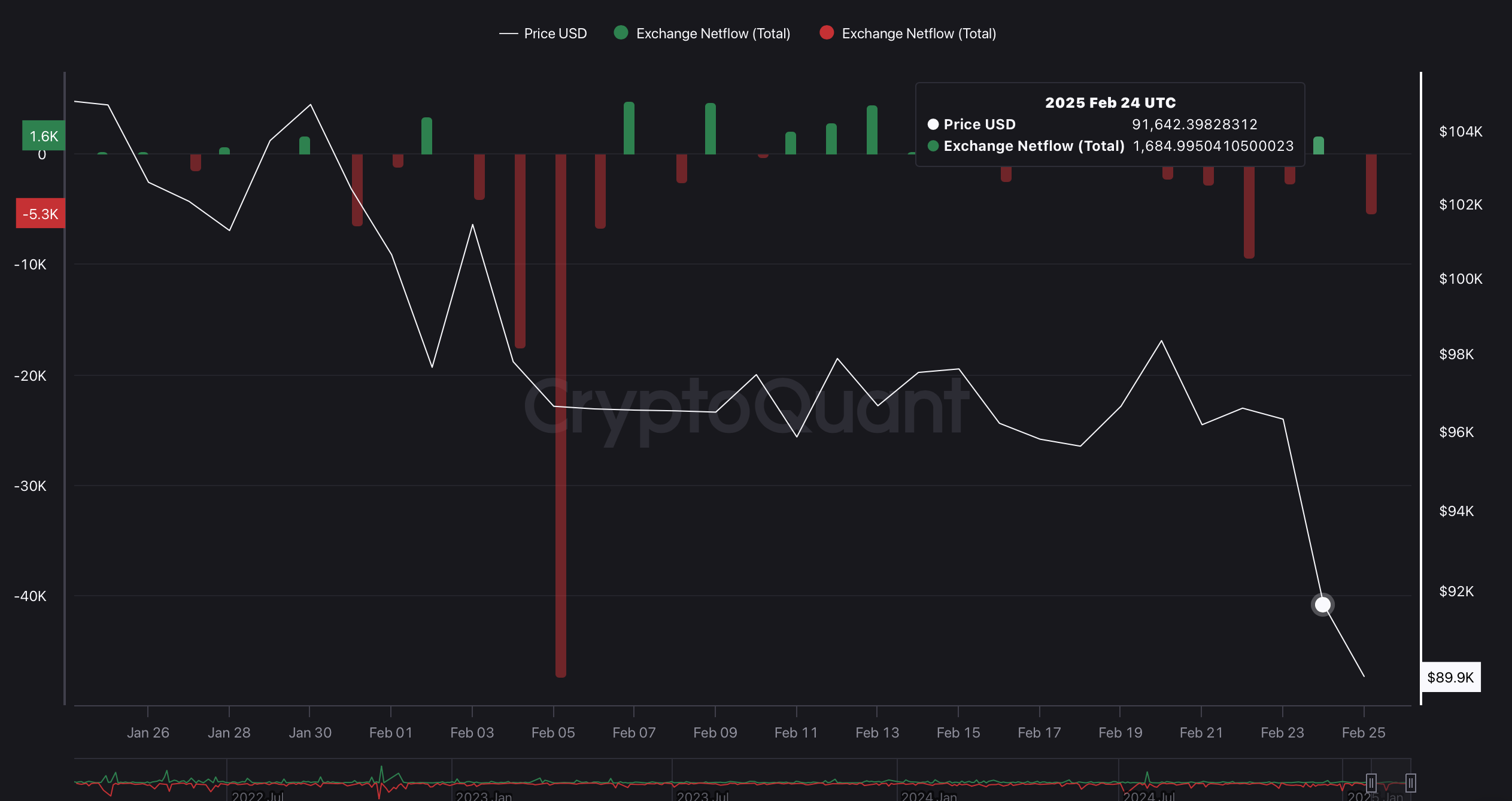
Task: Click the white Price USD legend line icon
Action: pyautogui.click(x=509, y=34)
